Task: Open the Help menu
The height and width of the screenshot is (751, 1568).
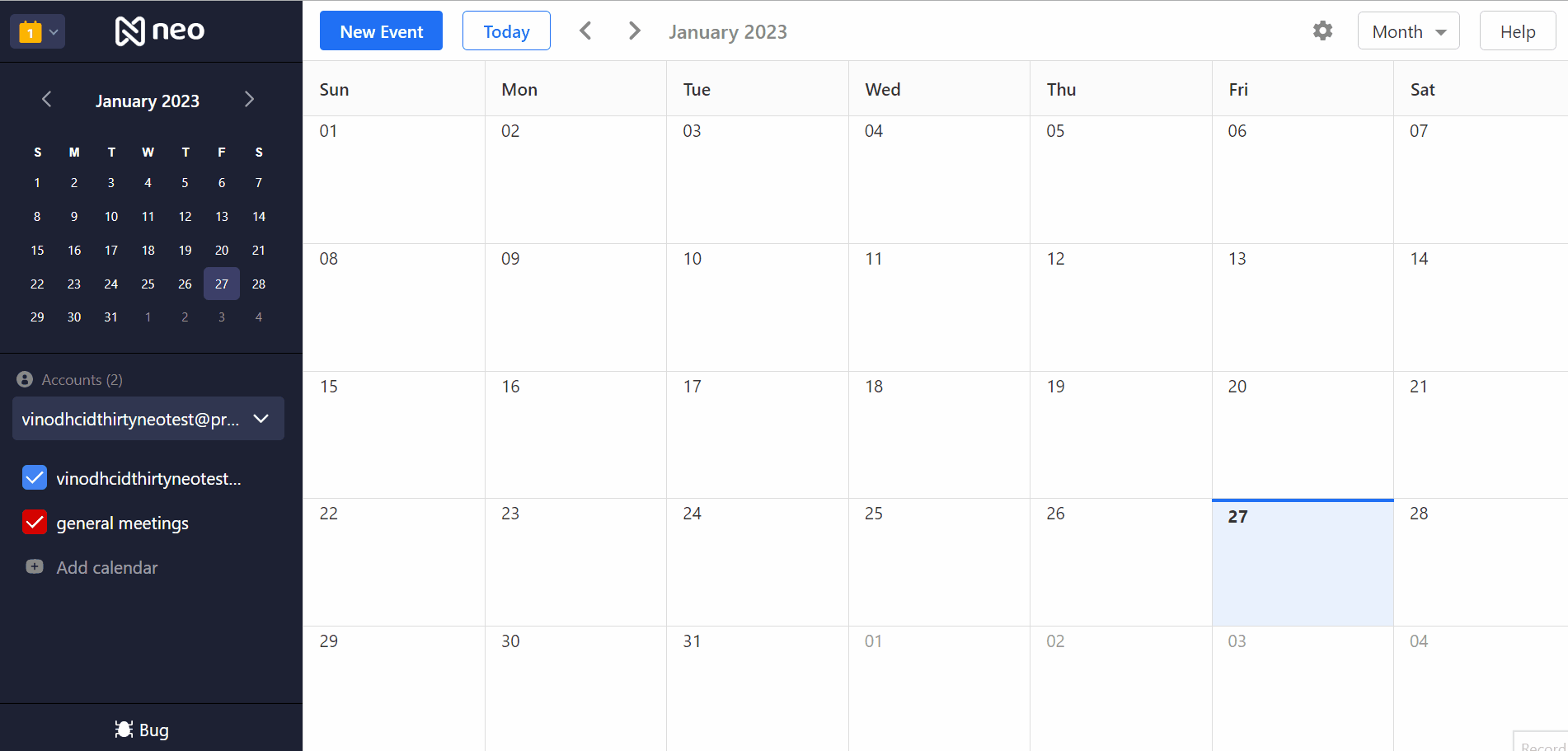Action: pos(1517,31)
